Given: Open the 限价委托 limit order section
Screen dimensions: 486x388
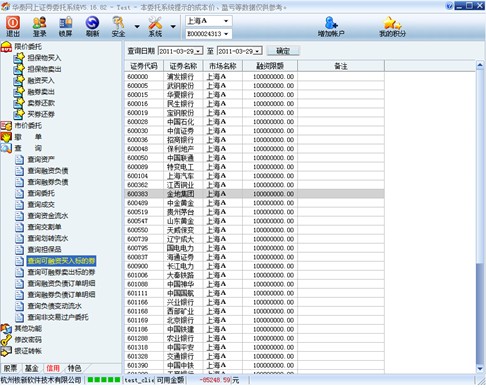Looking at the screenshot, I should [28, 46].
